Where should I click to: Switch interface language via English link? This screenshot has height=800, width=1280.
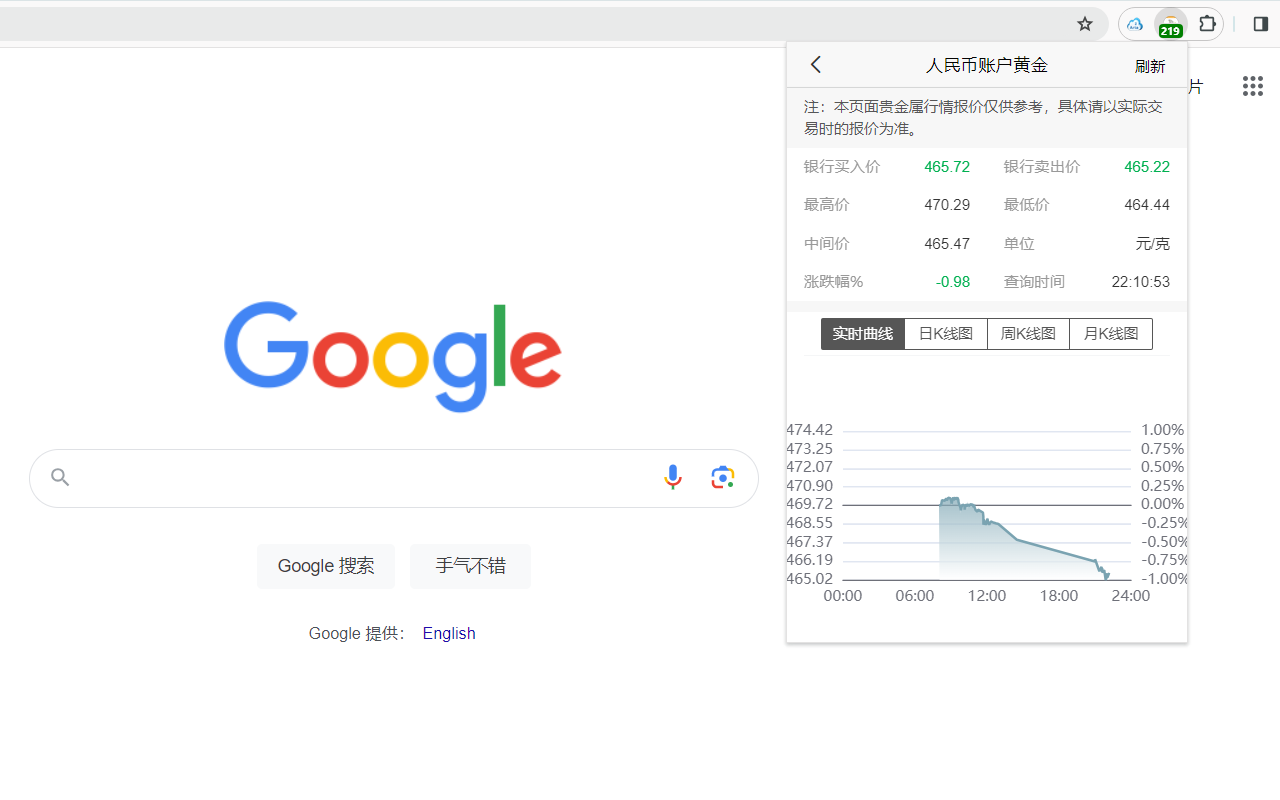tap(448, 633)
